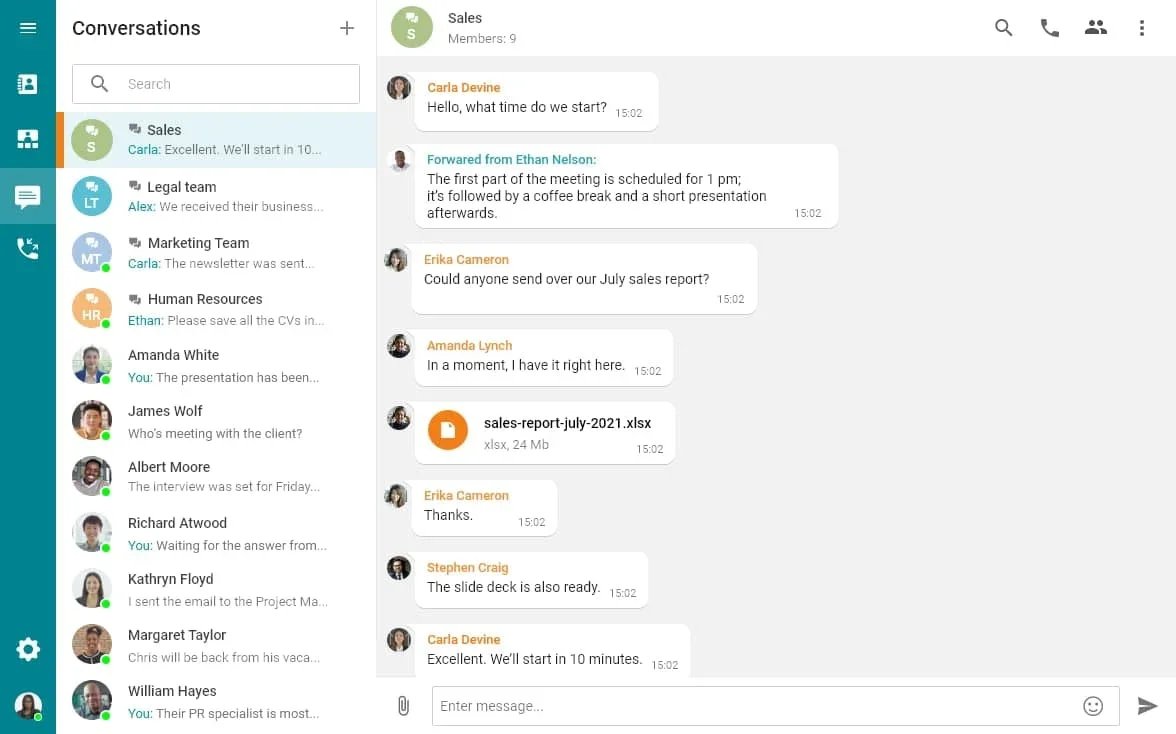Open the Legal team conversation
Viewport: 1176px width, 734px height.
point(215,196)
